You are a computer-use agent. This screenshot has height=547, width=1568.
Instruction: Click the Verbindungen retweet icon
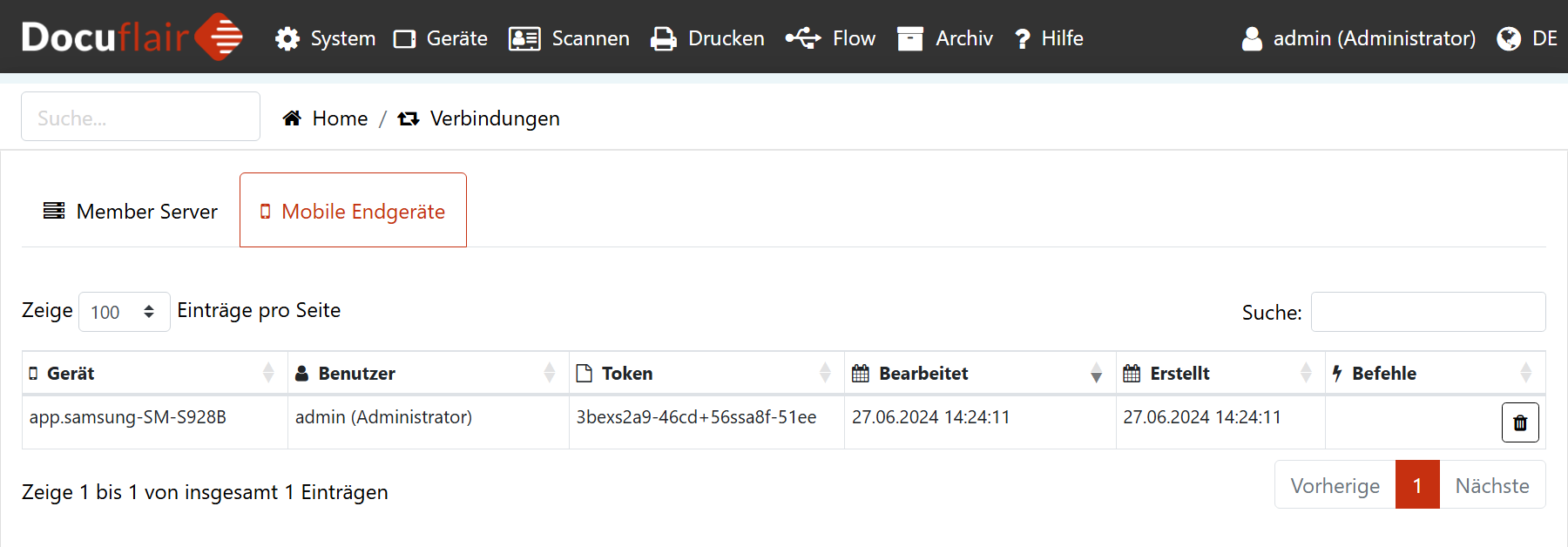tap(409, 118)
